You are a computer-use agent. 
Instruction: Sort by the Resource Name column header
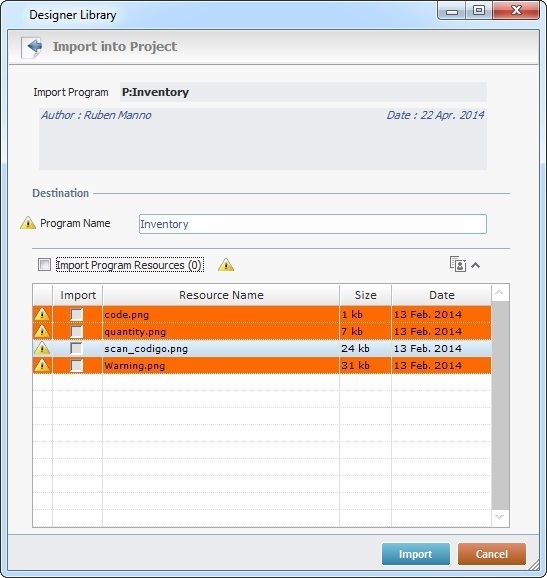click(221, 295)
